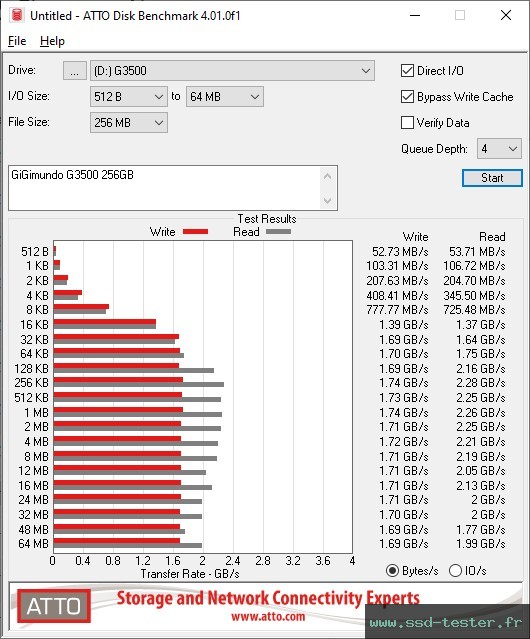Click the 8 KB write result 777.77 MB/s
The height and width of the screenshot is (639, 530).
click(x=397, y=310)
